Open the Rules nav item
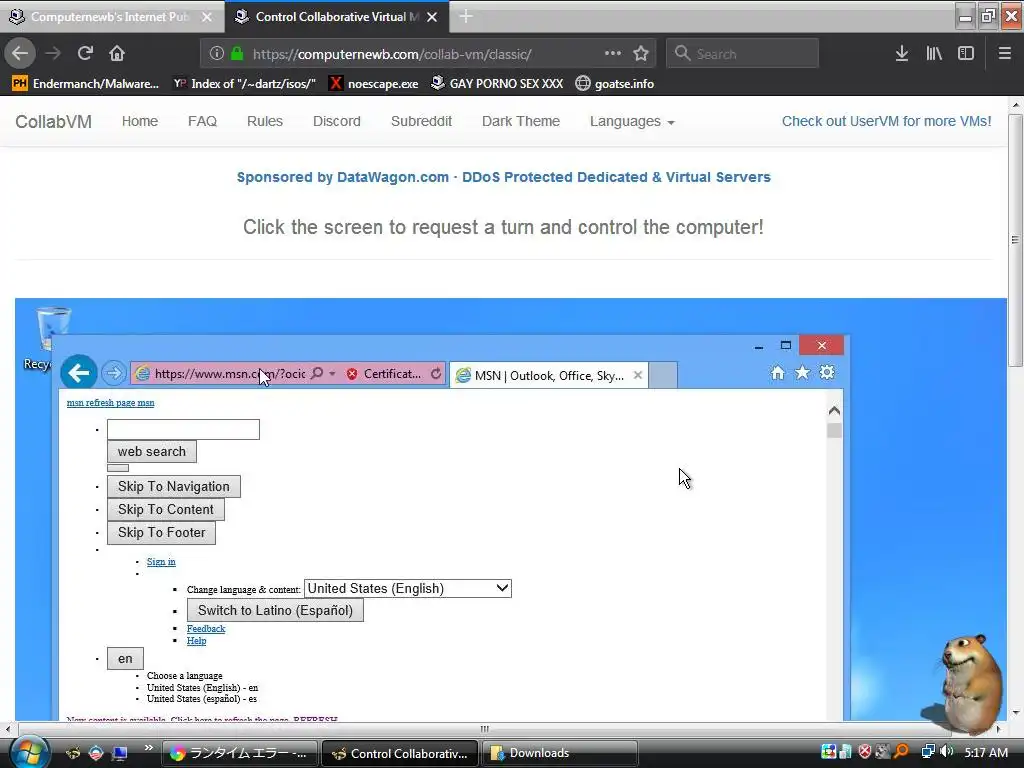 click(x=264, y=121)
